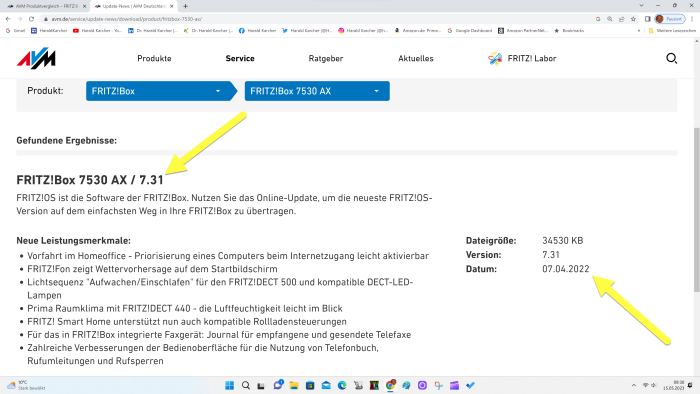This screenshot has height=394, width=700.
Task: Close the AVM Produktvergleich tab
Action: click(84, 6)
